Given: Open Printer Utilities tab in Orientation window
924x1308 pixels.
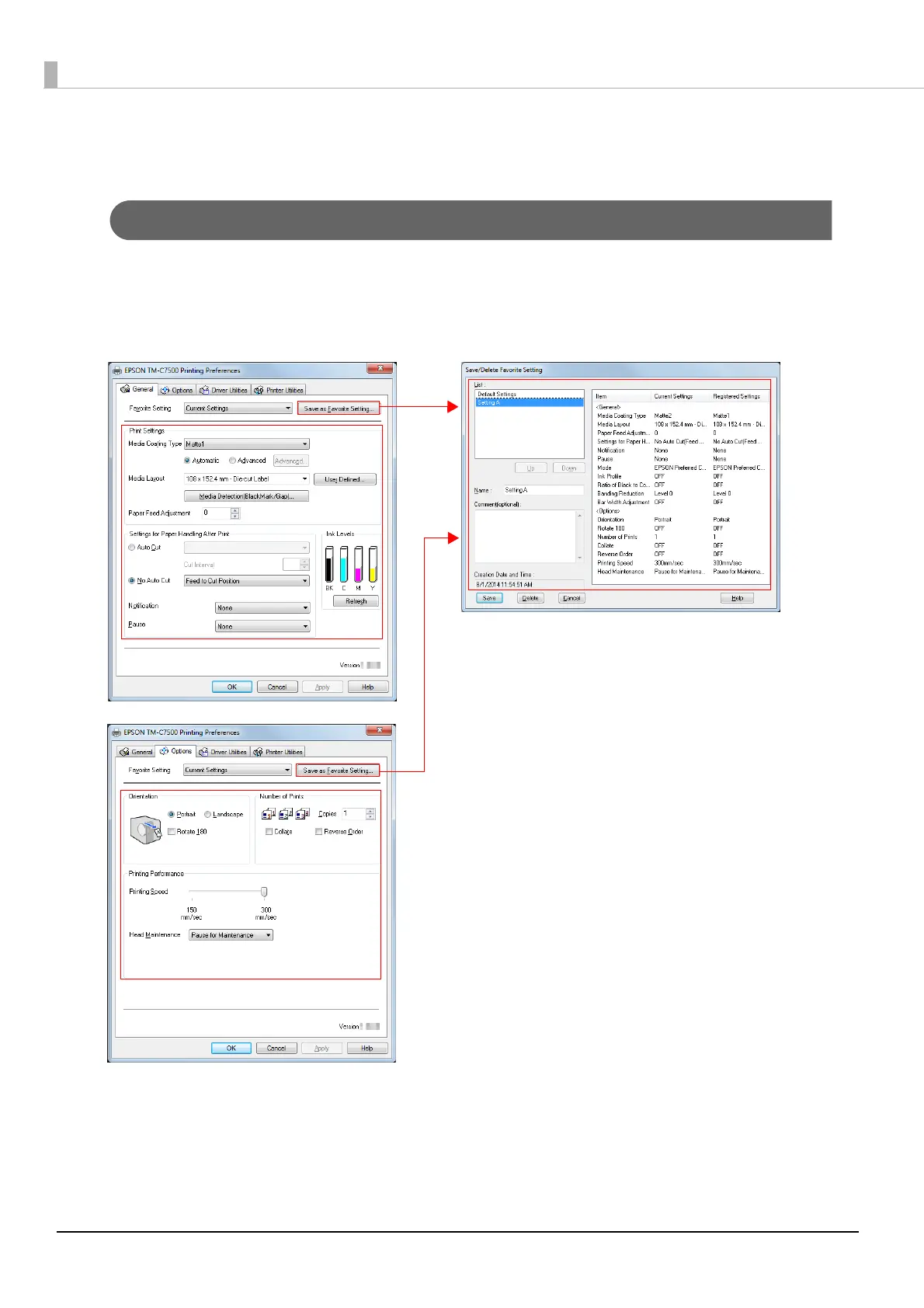Looking at the screenshot, I should click(x=278, y=752).
